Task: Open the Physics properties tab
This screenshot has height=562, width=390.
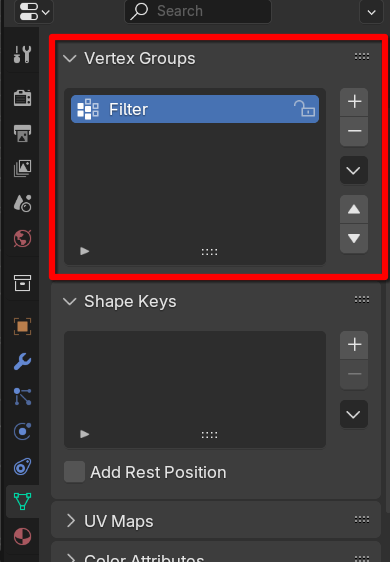Action: pos(22,431)
